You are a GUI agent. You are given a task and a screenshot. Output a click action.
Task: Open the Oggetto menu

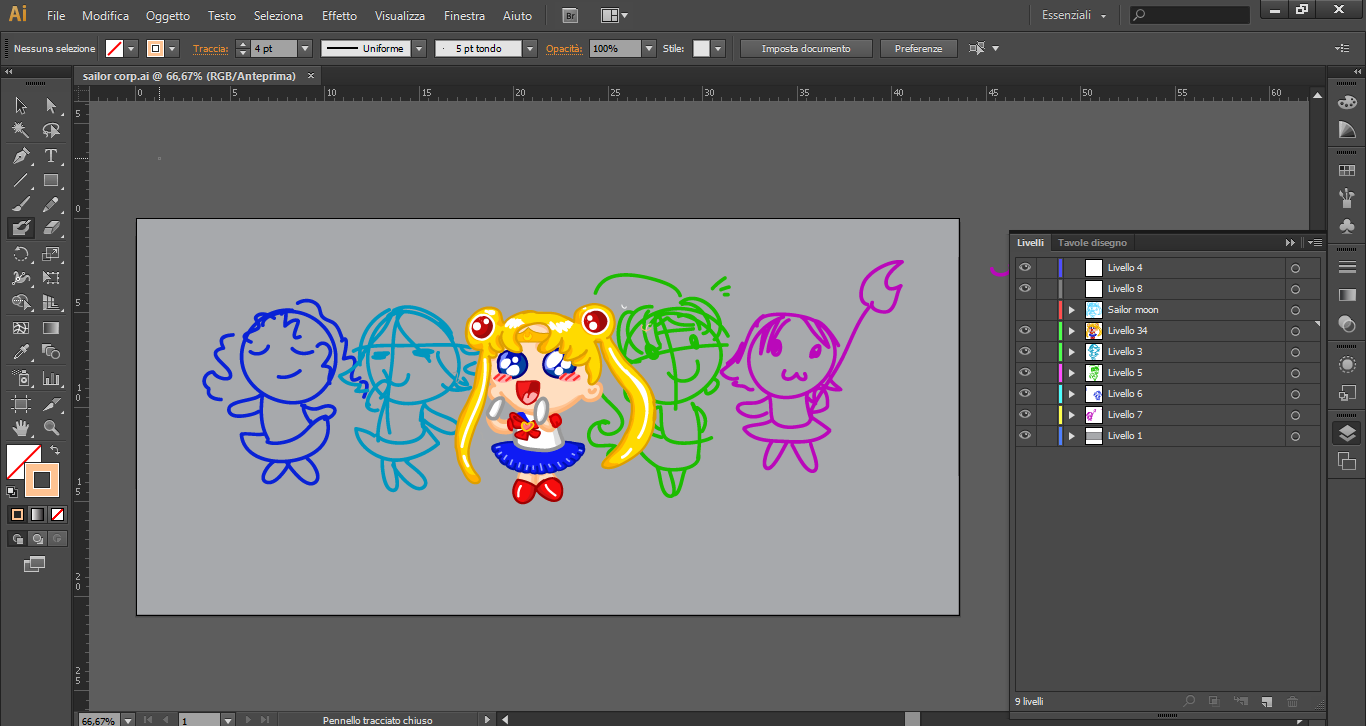click(168, 16)
